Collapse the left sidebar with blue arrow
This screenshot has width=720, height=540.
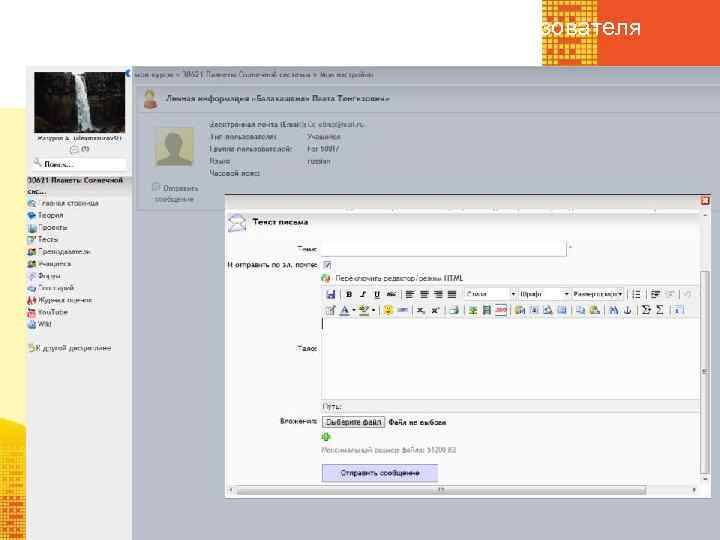tap(128, 73)
